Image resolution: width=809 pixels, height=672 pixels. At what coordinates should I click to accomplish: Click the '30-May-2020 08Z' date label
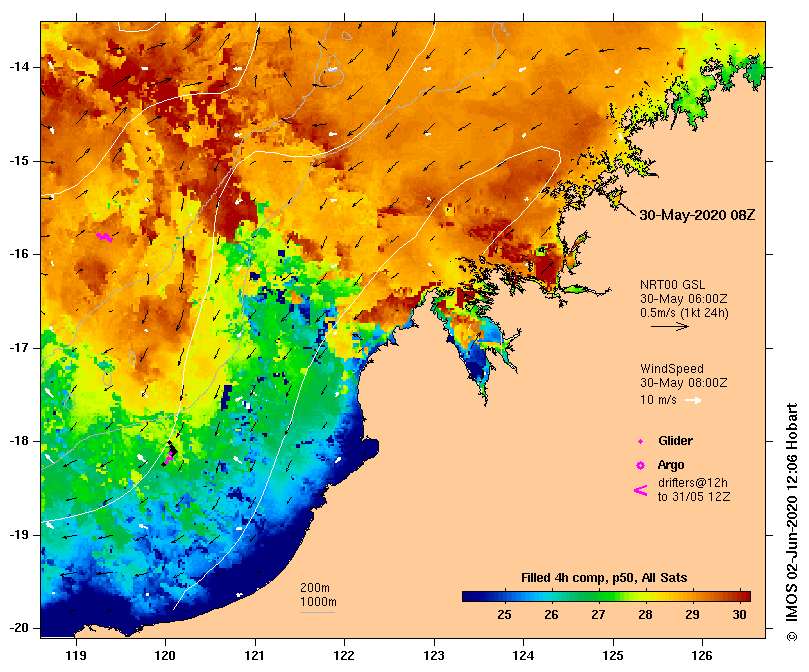tap(697, 215)
